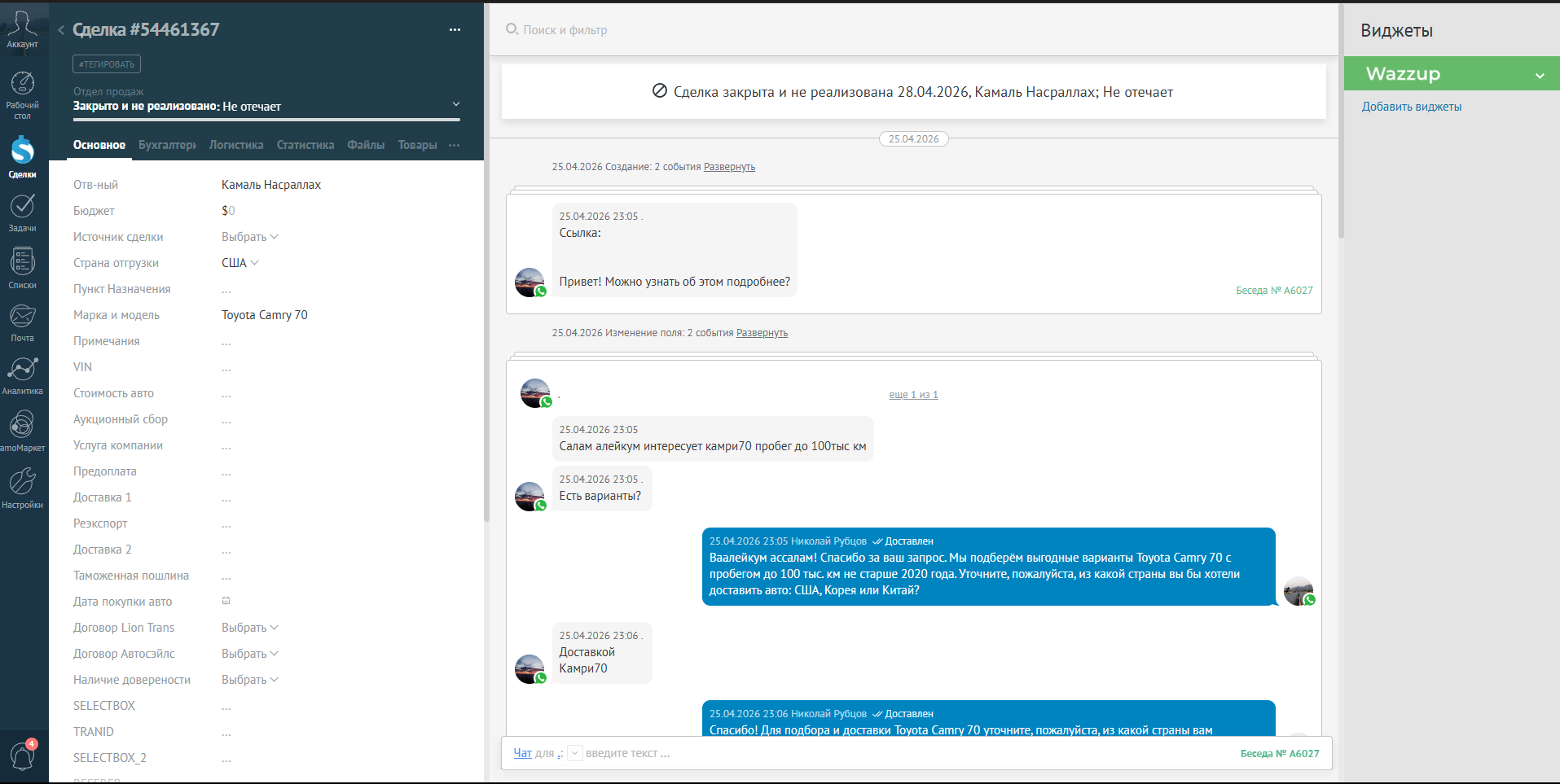Expand the Wazzup widget chevron
The width and height of the screenshot is (1560, 784).
coord(1540,75)
